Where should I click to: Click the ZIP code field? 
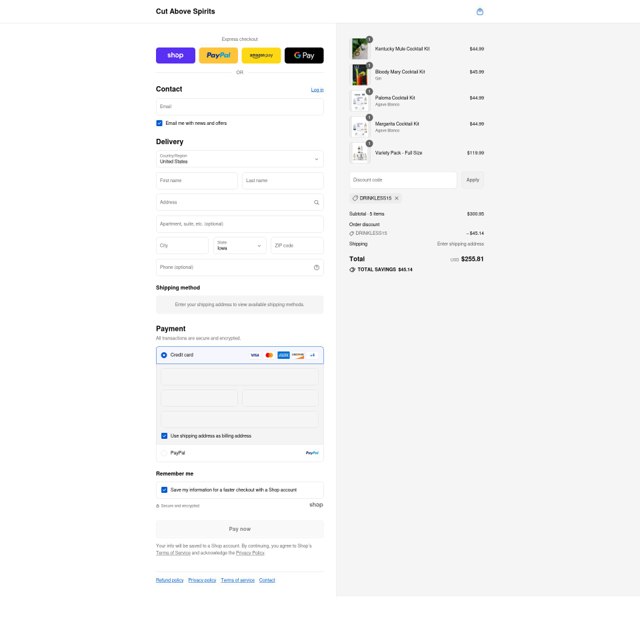click(297, 245)
